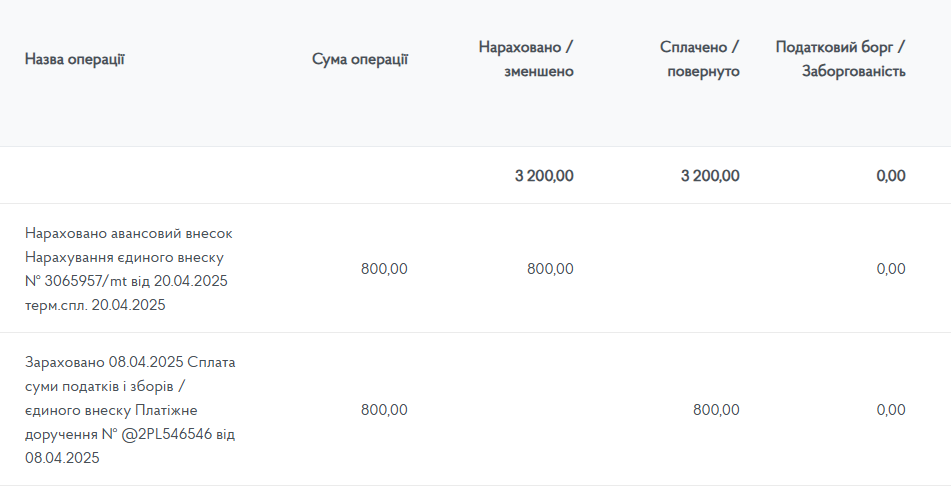
Task: Select 'Податковий борг / Заборгованість' column header
Action: (x=841, y=59)
